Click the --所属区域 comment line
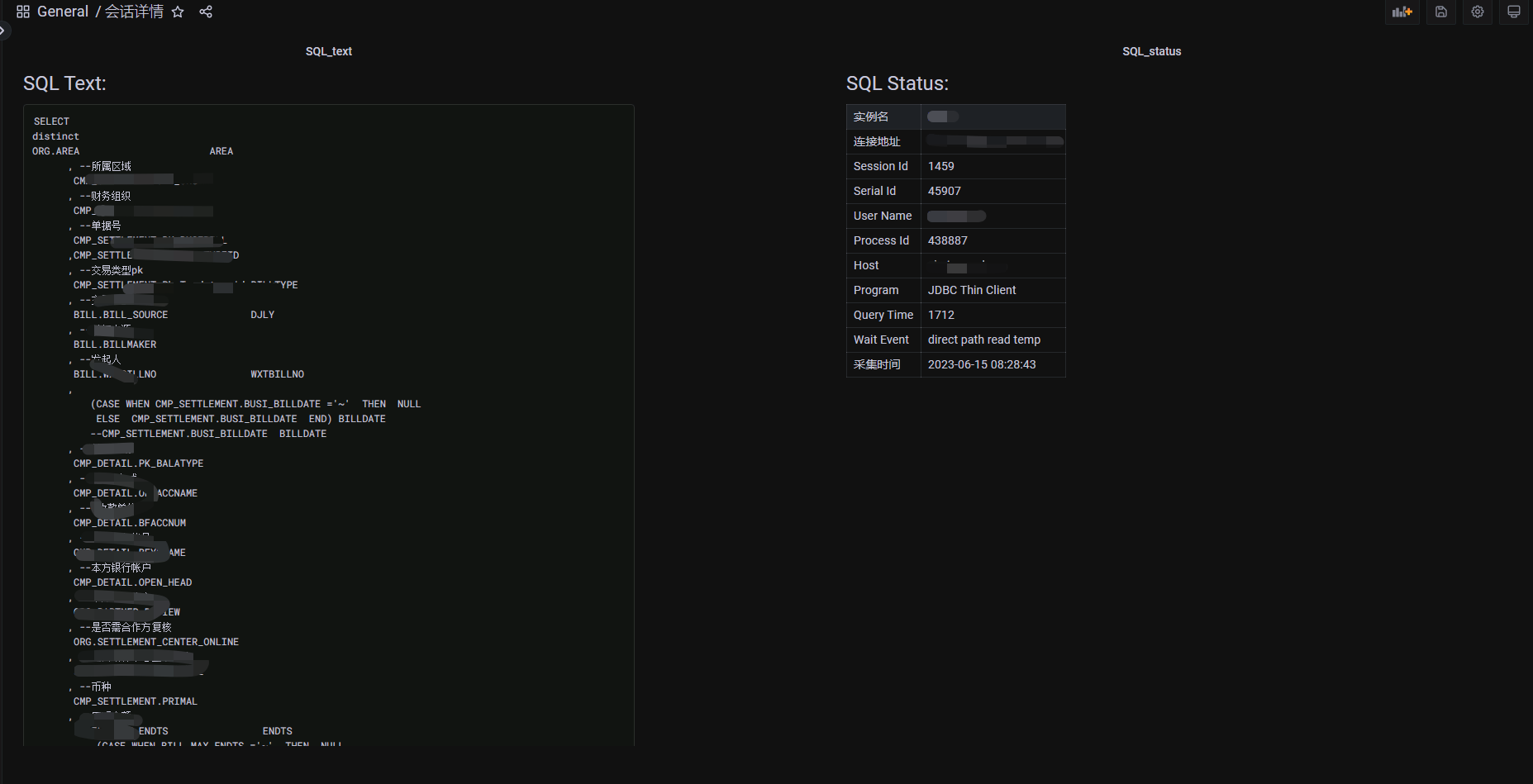 (x=105, y=166)
